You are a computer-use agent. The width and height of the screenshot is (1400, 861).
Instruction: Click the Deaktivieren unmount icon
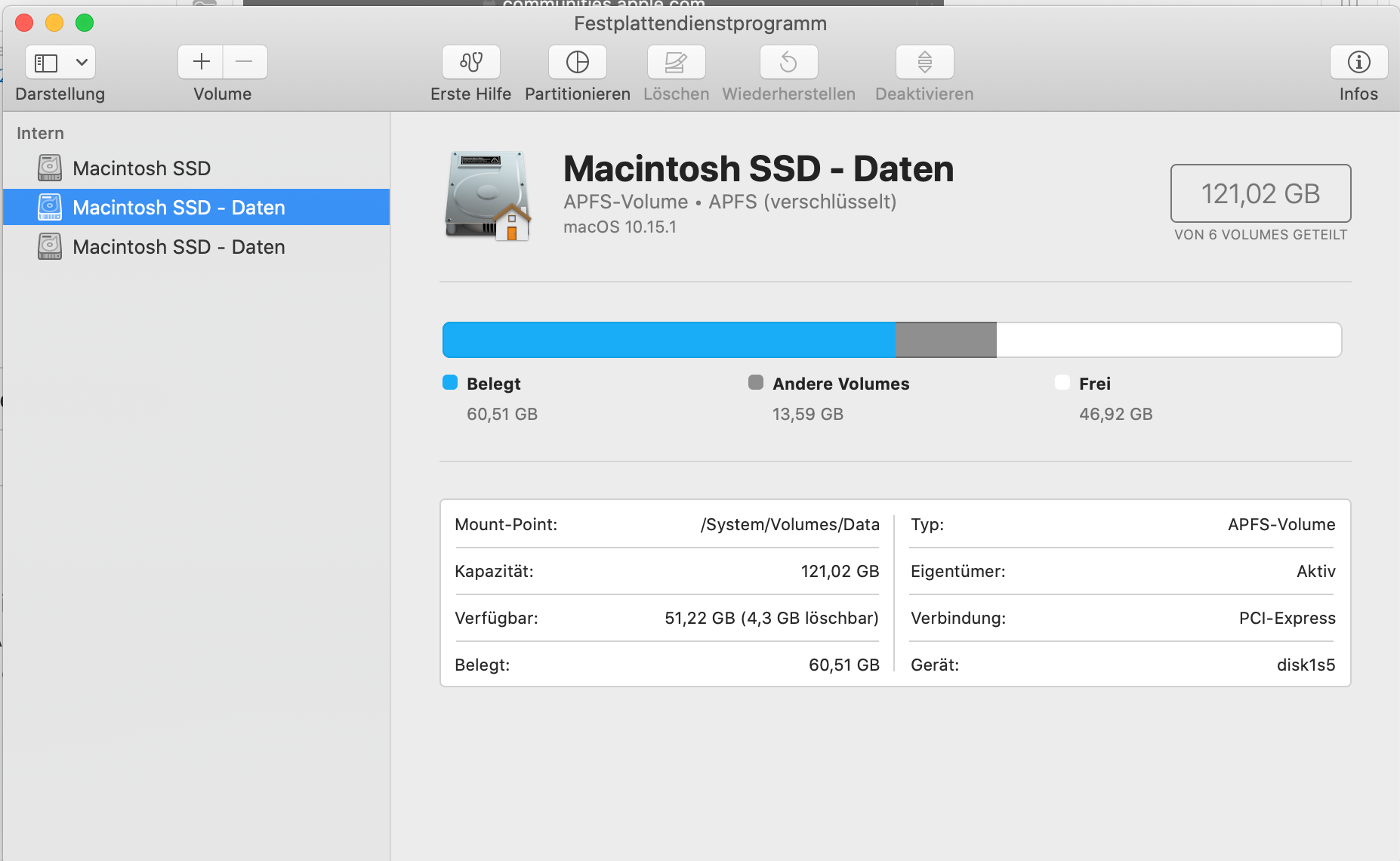click(x=924, y=62)
